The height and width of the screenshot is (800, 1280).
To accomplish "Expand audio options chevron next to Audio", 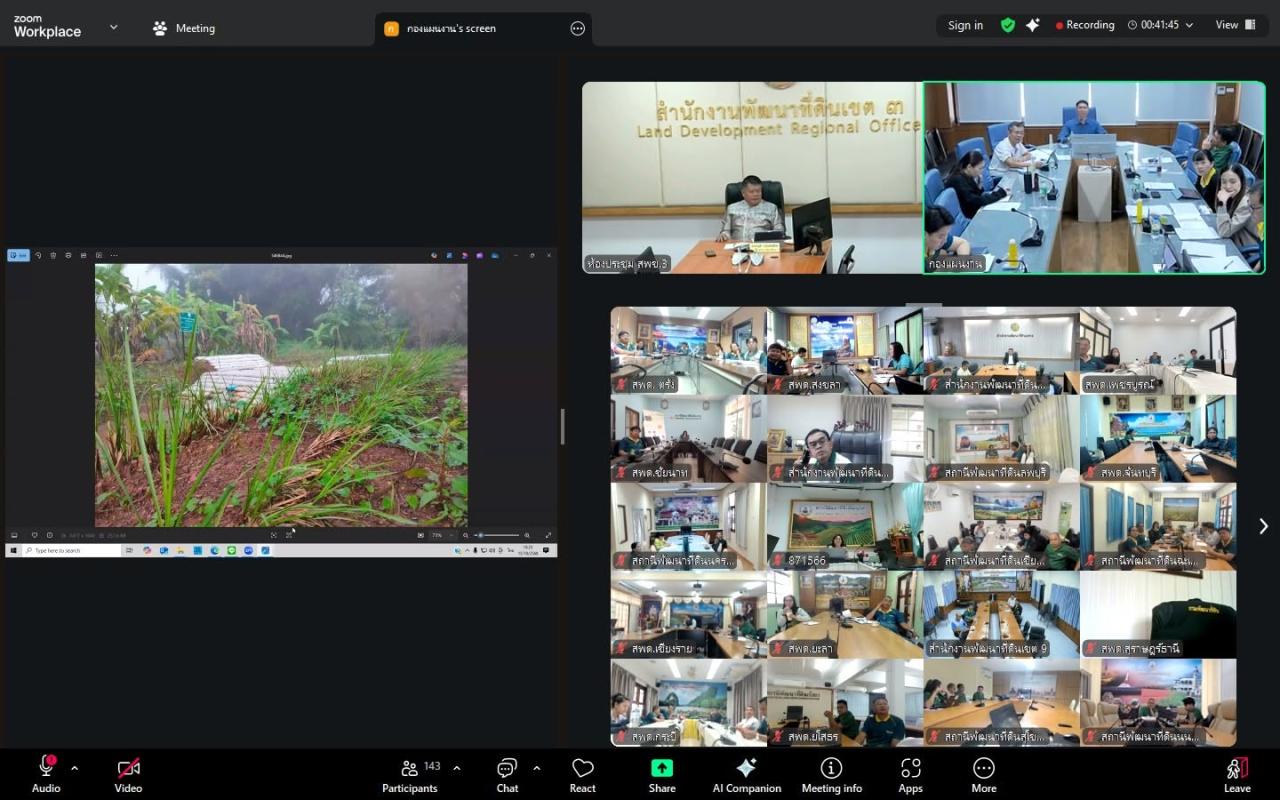I will [74, 768].
